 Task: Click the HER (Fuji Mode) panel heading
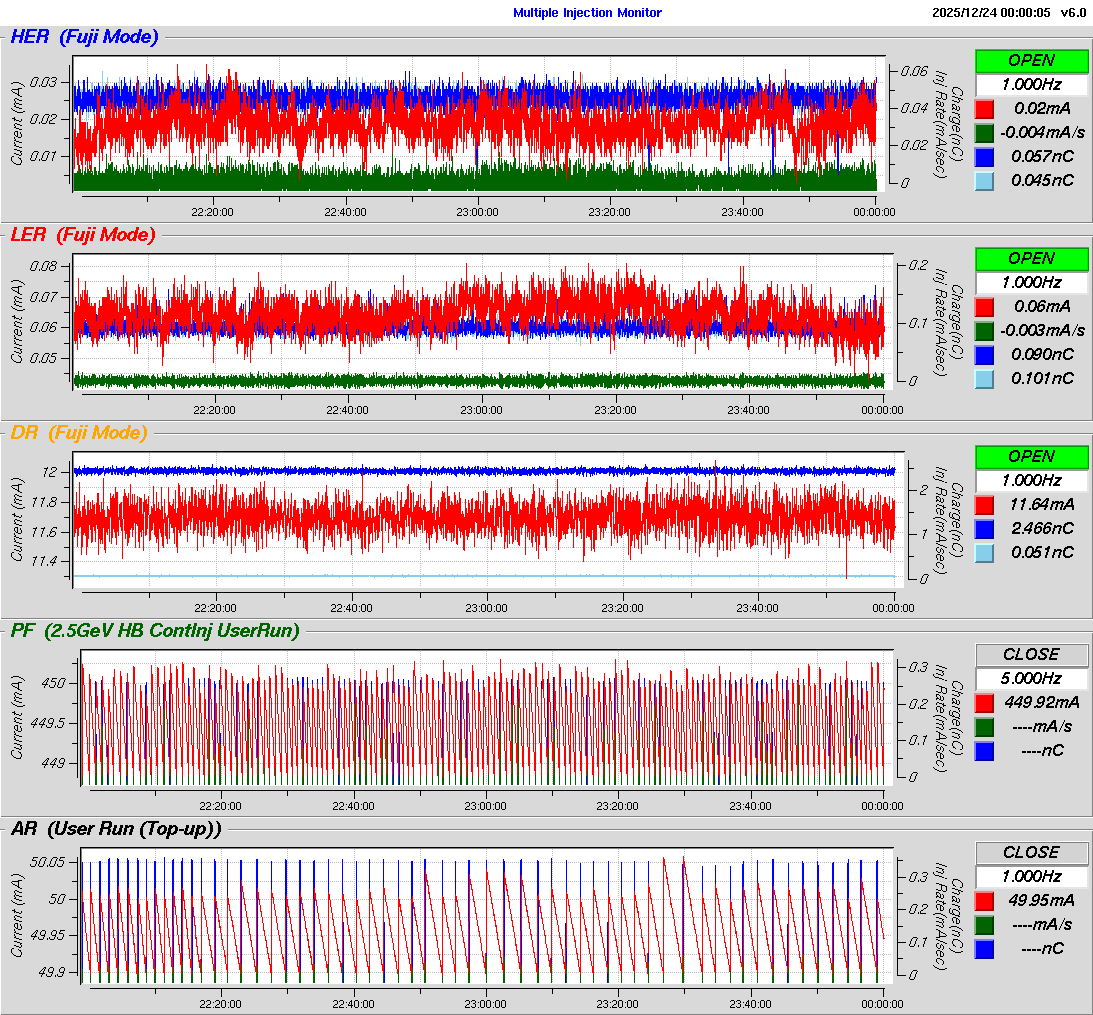[x=84, y=37]
